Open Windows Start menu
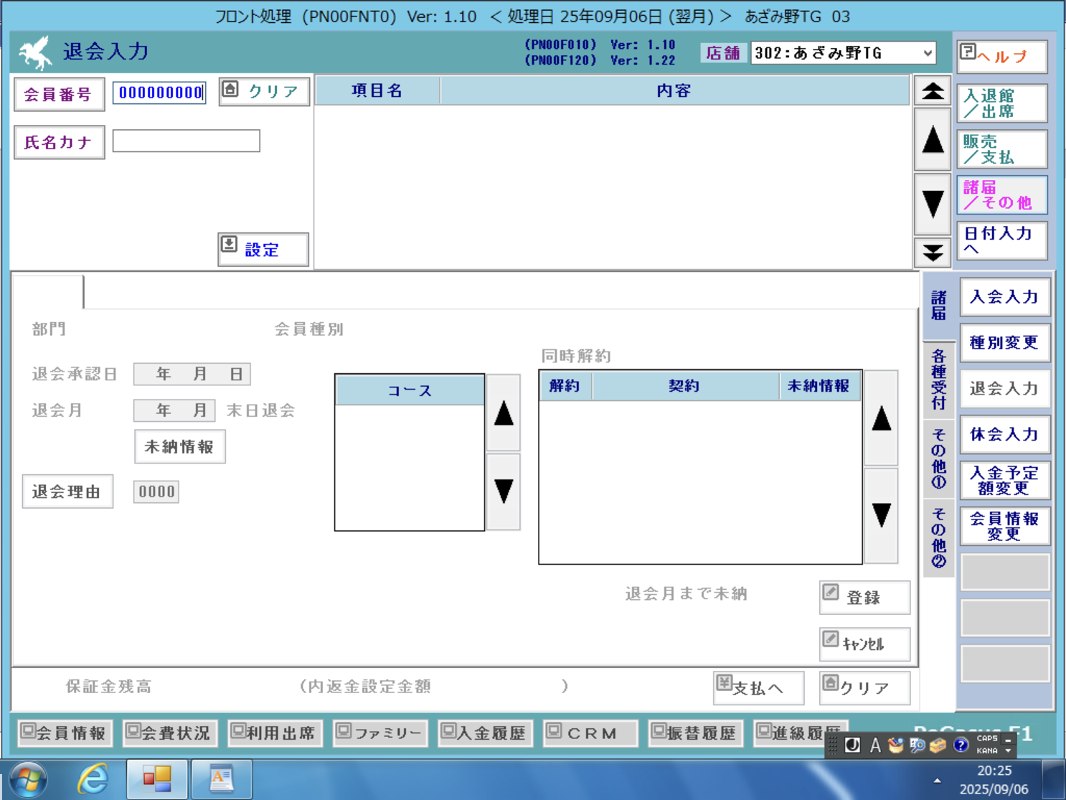1066x800 pixels. pyautogui.click(x=27, y=778)
